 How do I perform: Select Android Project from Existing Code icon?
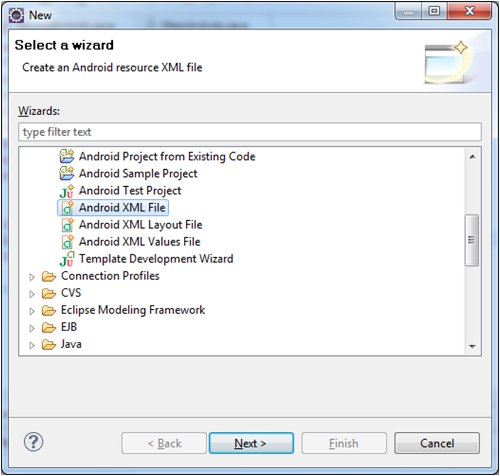pyautogui.click(x=67, y=156)
